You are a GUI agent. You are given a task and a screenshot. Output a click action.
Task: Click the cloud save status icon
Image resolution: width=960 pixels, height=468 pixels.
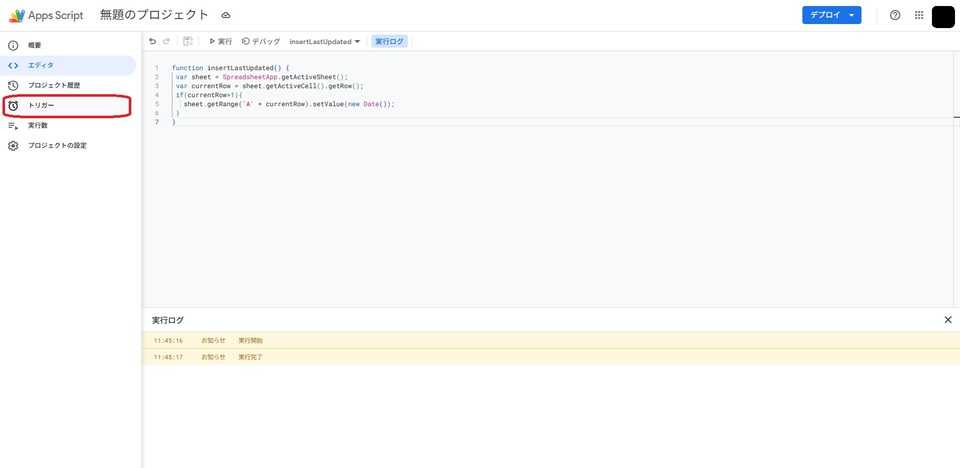226,16
